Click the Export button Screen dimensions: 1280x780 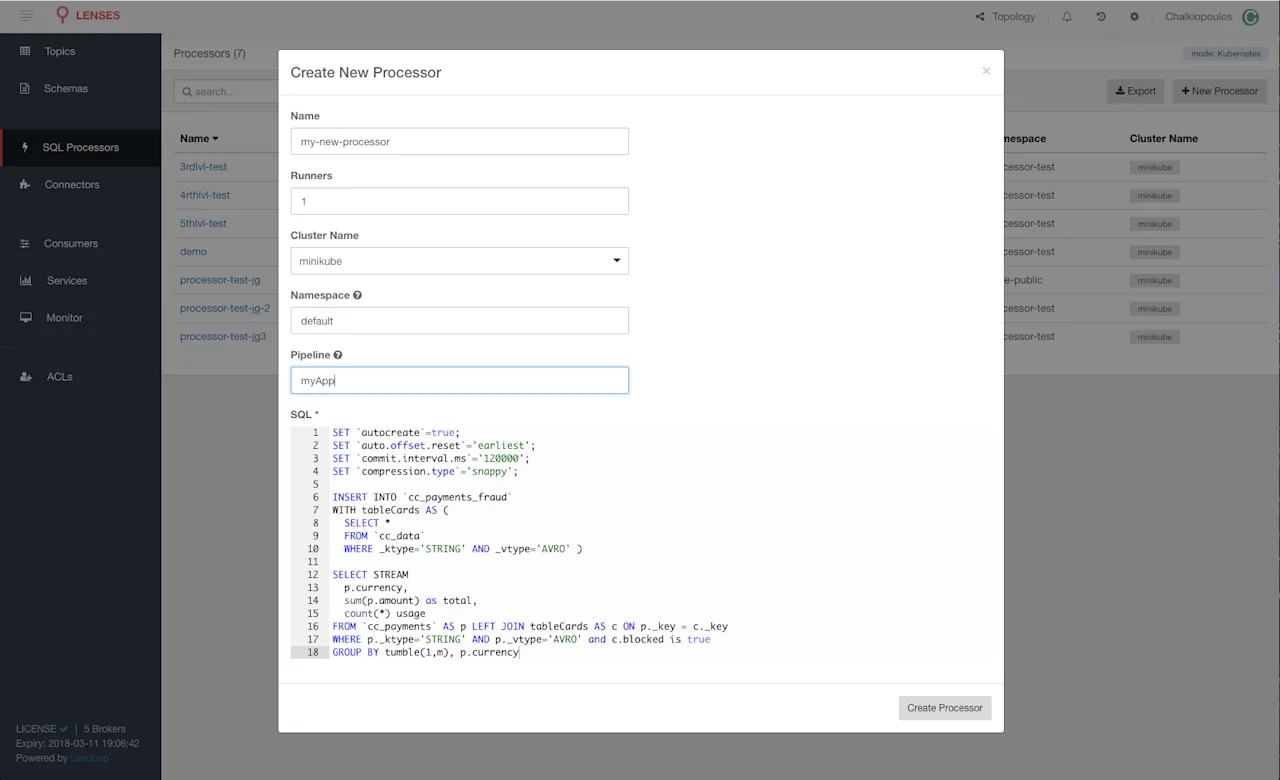(x=1135, y=90)
